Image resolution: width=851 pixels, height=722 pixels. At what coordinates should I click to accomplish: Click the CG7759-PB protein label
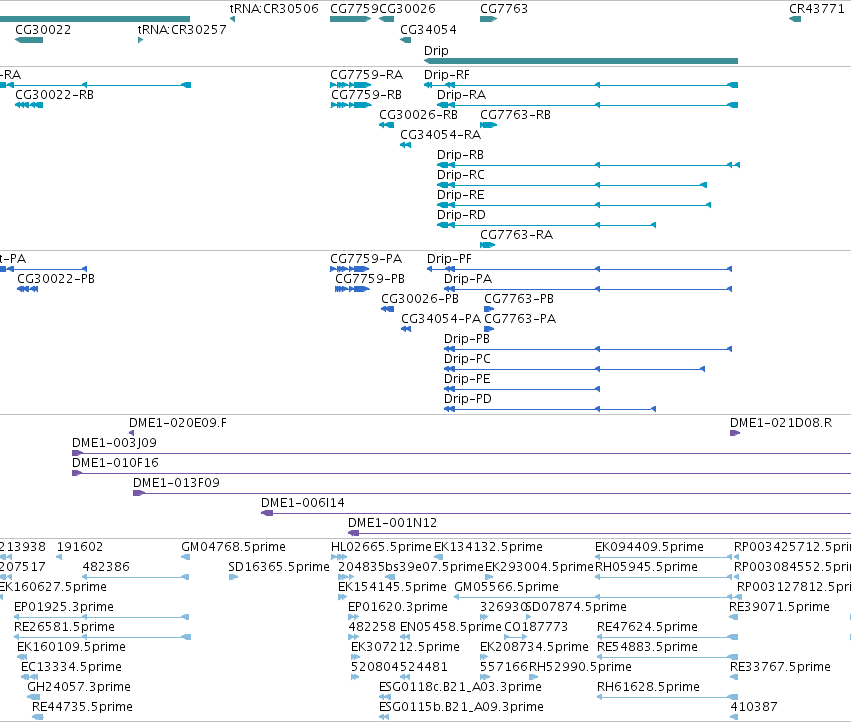(x=370, y=279)
